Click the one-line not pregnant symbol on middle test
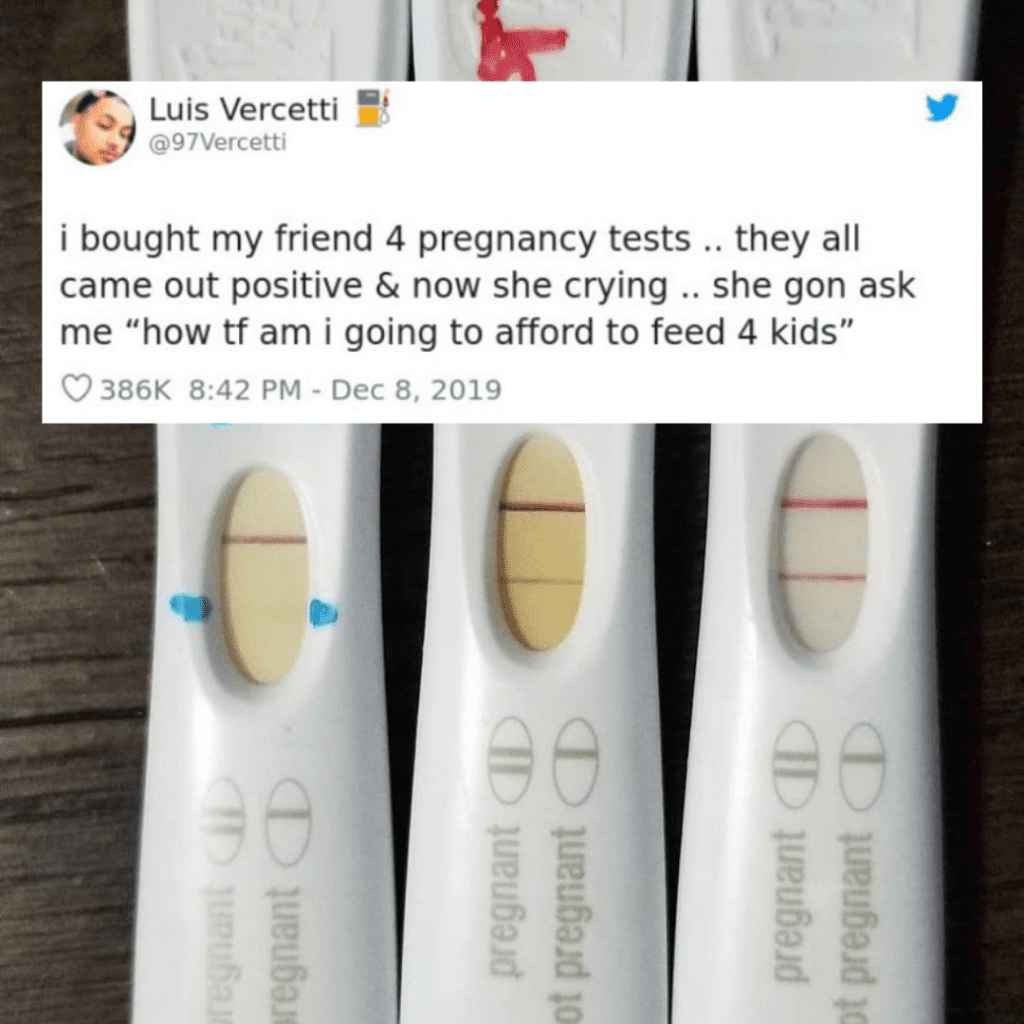The width and height of the screenshot is (1024, 1024). click(576, 761)
